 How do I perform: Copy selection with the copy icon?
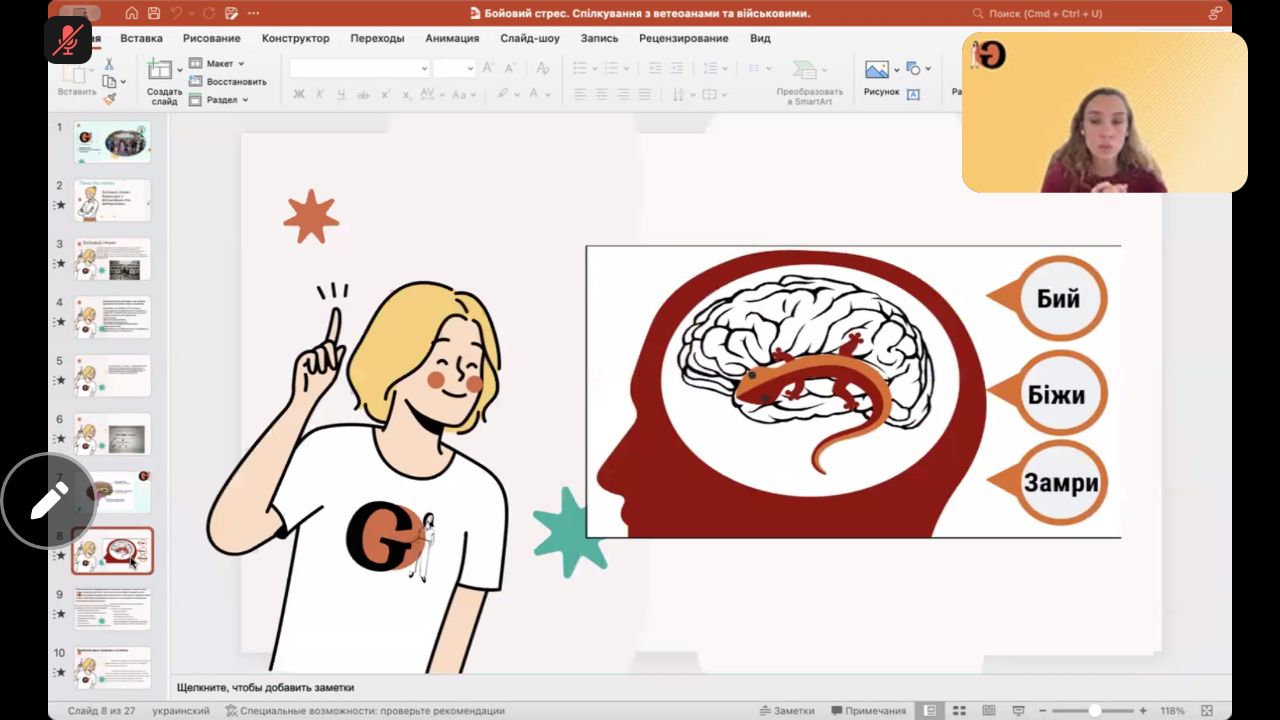[109, 81]
